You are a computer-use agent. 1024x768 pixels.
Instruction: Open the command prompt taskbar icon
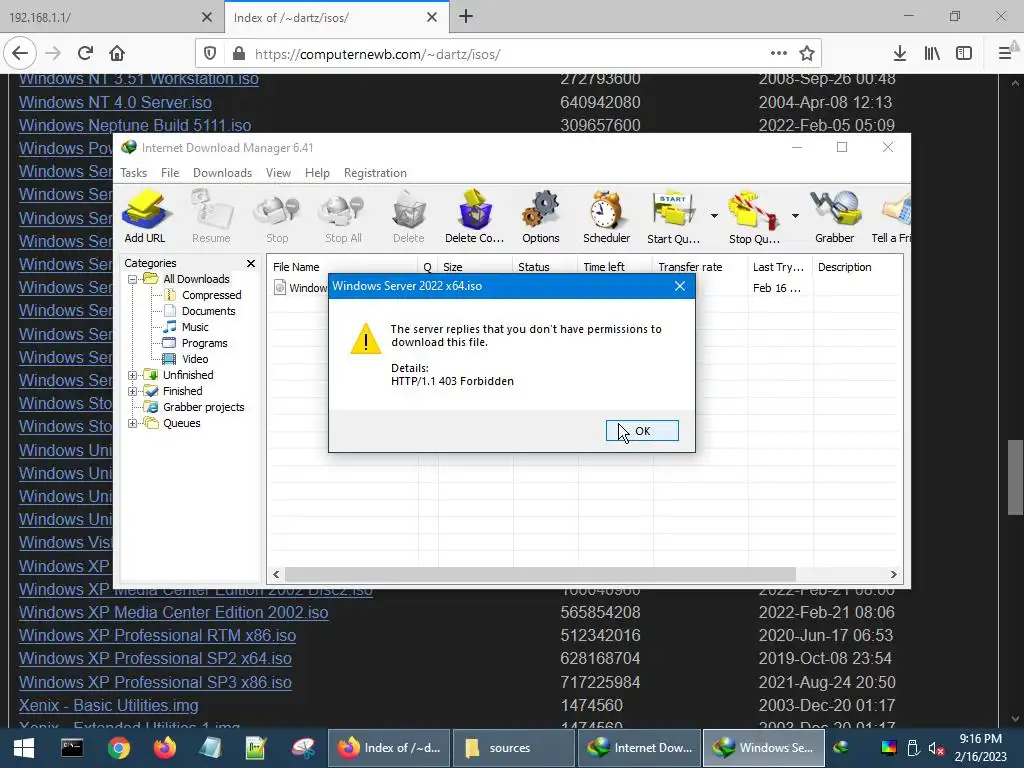point(72,748)
